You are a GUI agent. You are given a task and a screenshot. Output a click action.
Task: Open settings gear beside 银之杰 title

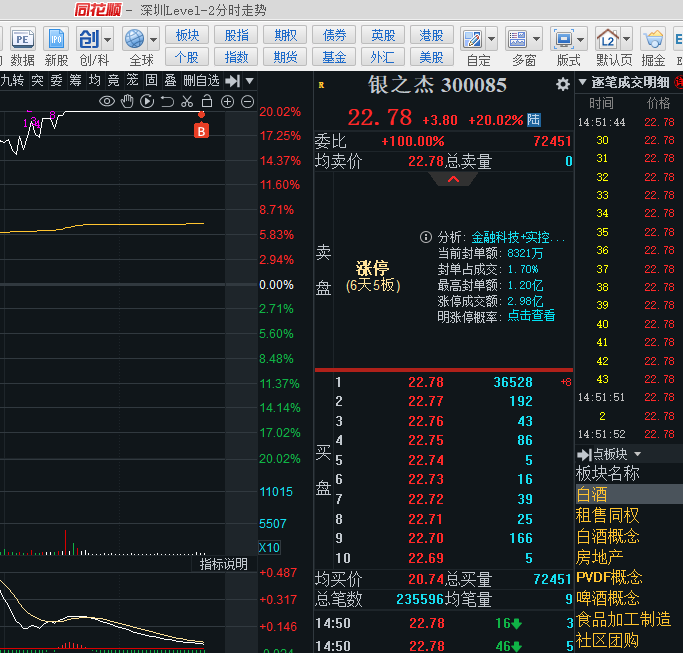pos(563,84)
